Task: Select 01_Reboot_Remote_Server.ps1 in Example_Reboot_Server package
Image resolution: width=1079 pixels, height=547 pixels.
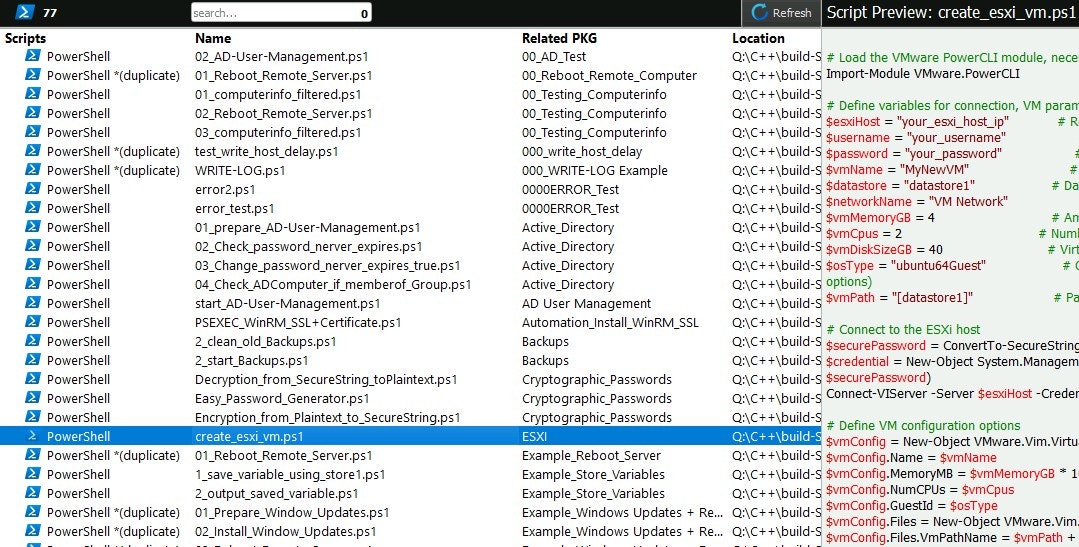Action: [x=284, y=455]
